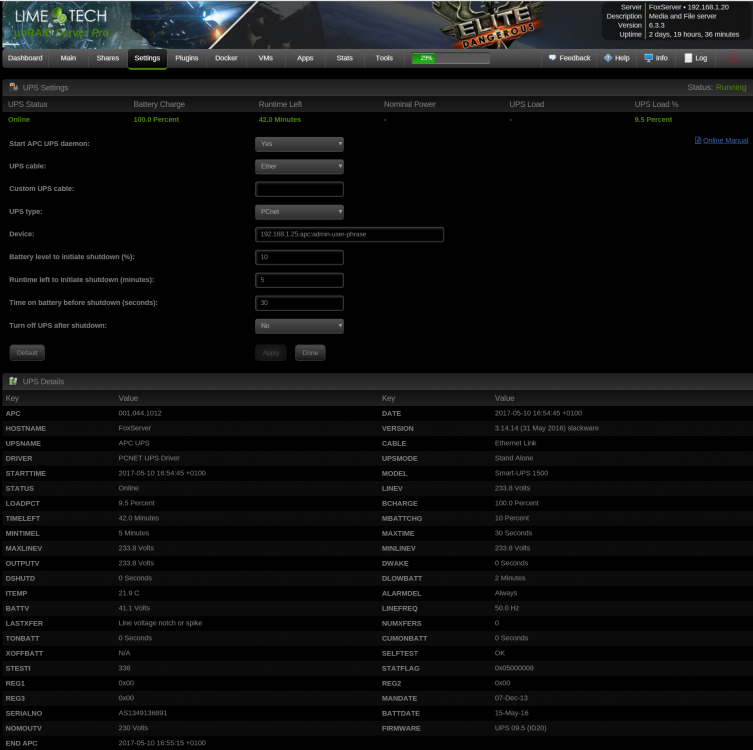Viewport: 753px width, 750px height.
Task: Click the Always ALARMDEL value
Action: coord(506,593)
